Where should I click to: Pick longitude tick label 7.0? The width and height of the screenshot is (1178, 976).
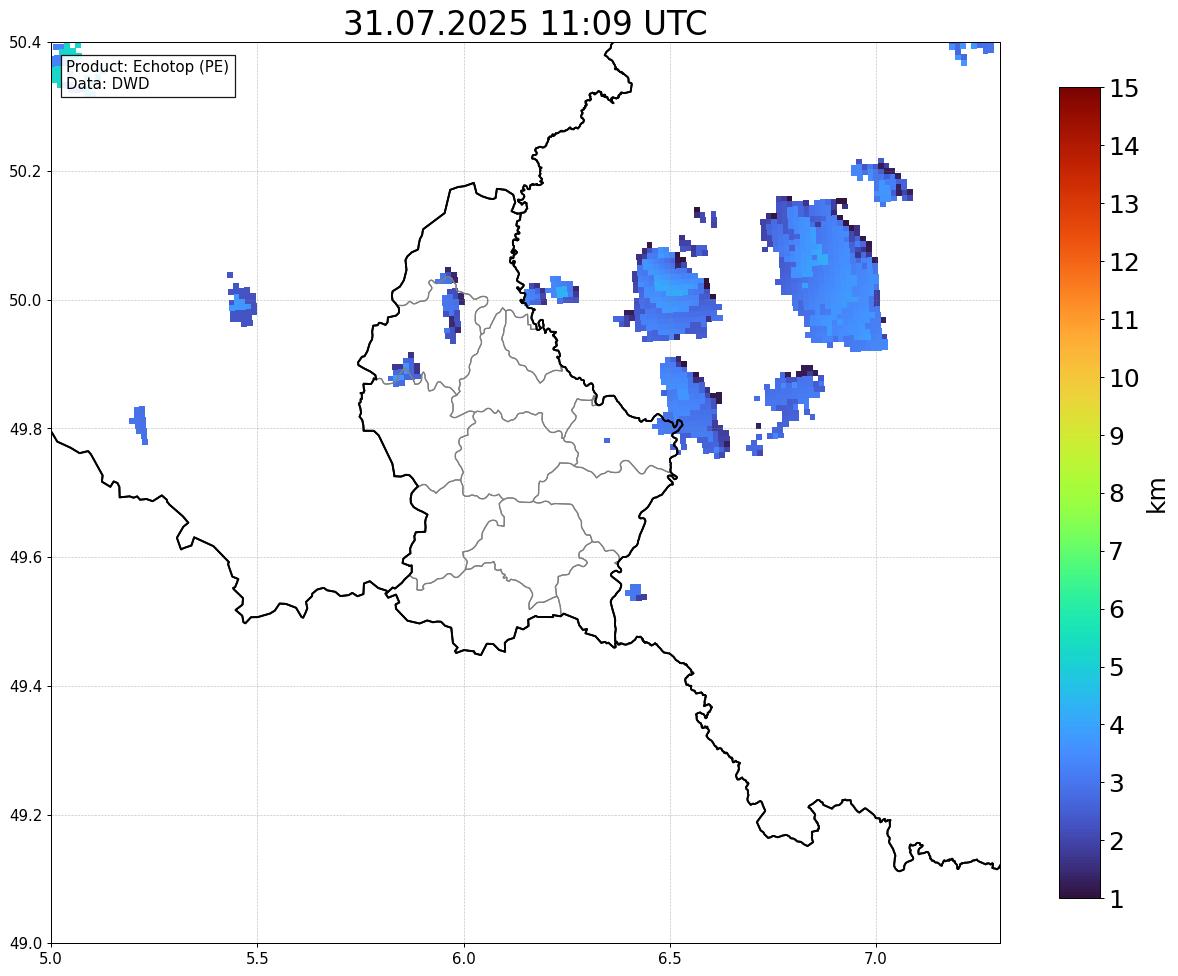(876, 959)
